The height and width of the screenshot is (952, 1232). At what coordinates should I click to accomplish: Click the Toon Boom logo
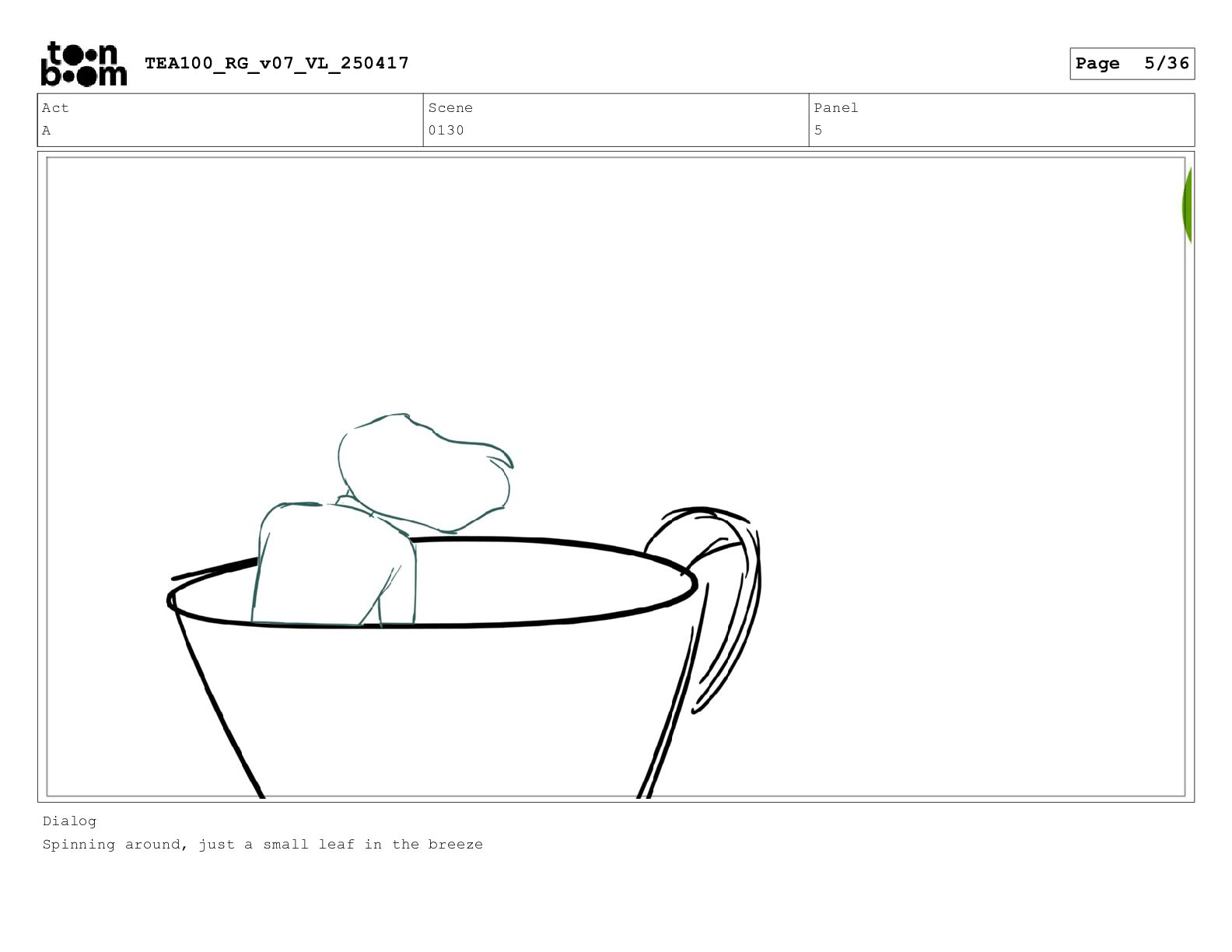tap(83, 64)
